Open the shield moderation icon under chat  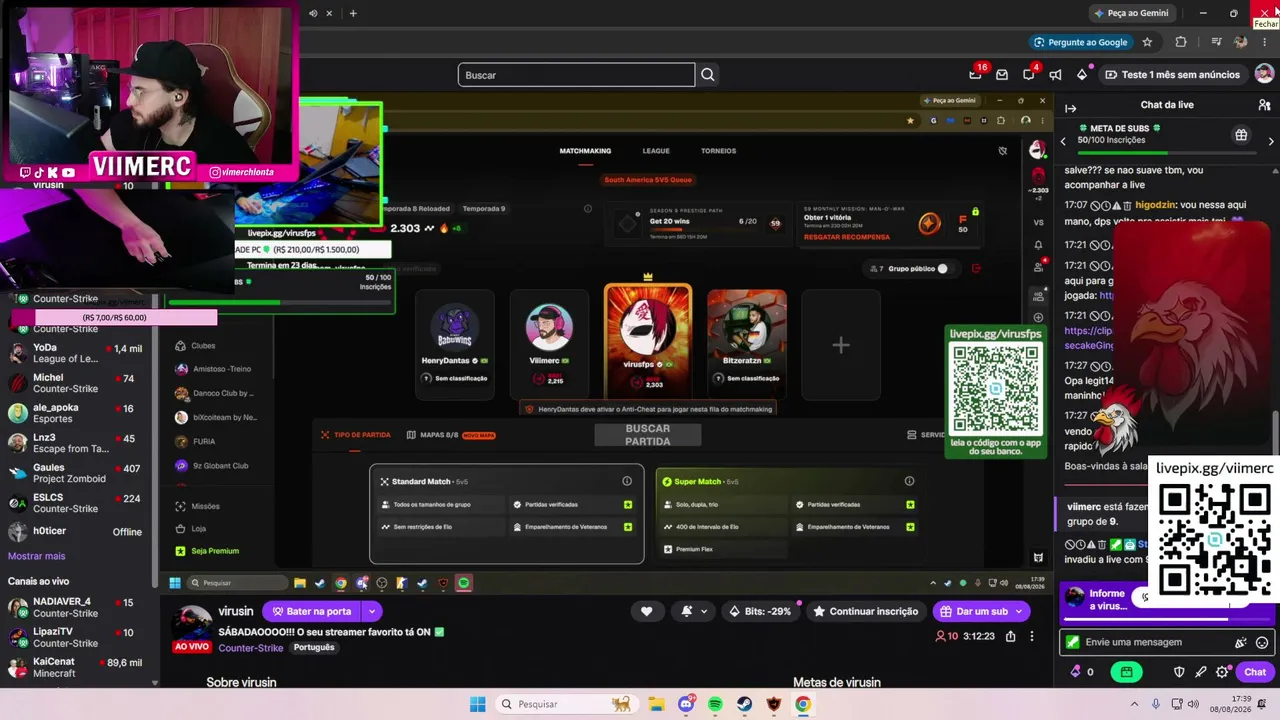pos(1179,672)
